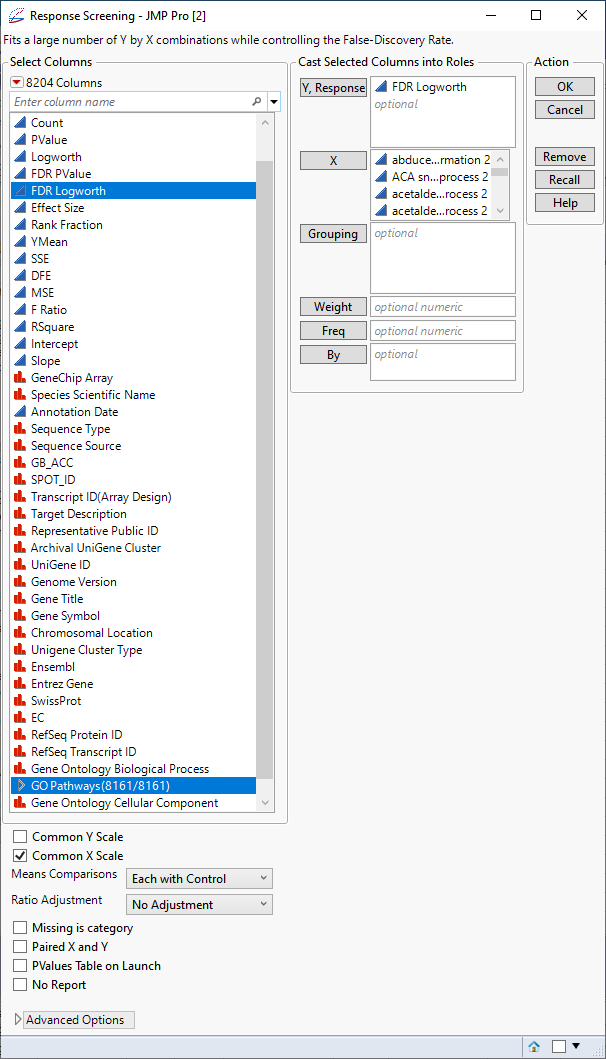Click the Cancel button
Viewport: 606px width, 1059px height.
[565, 109]
